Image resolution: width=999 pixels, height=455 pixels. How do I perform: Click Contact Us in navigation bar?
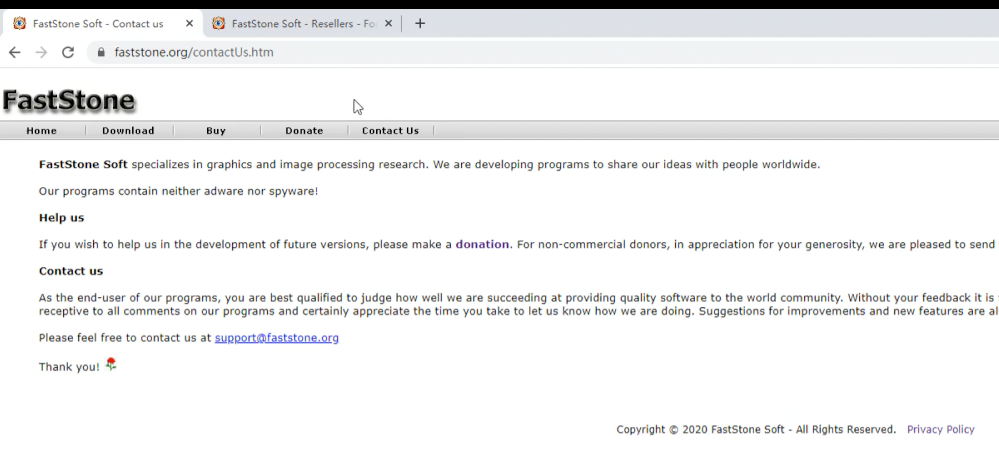click(x=390, y=131)
